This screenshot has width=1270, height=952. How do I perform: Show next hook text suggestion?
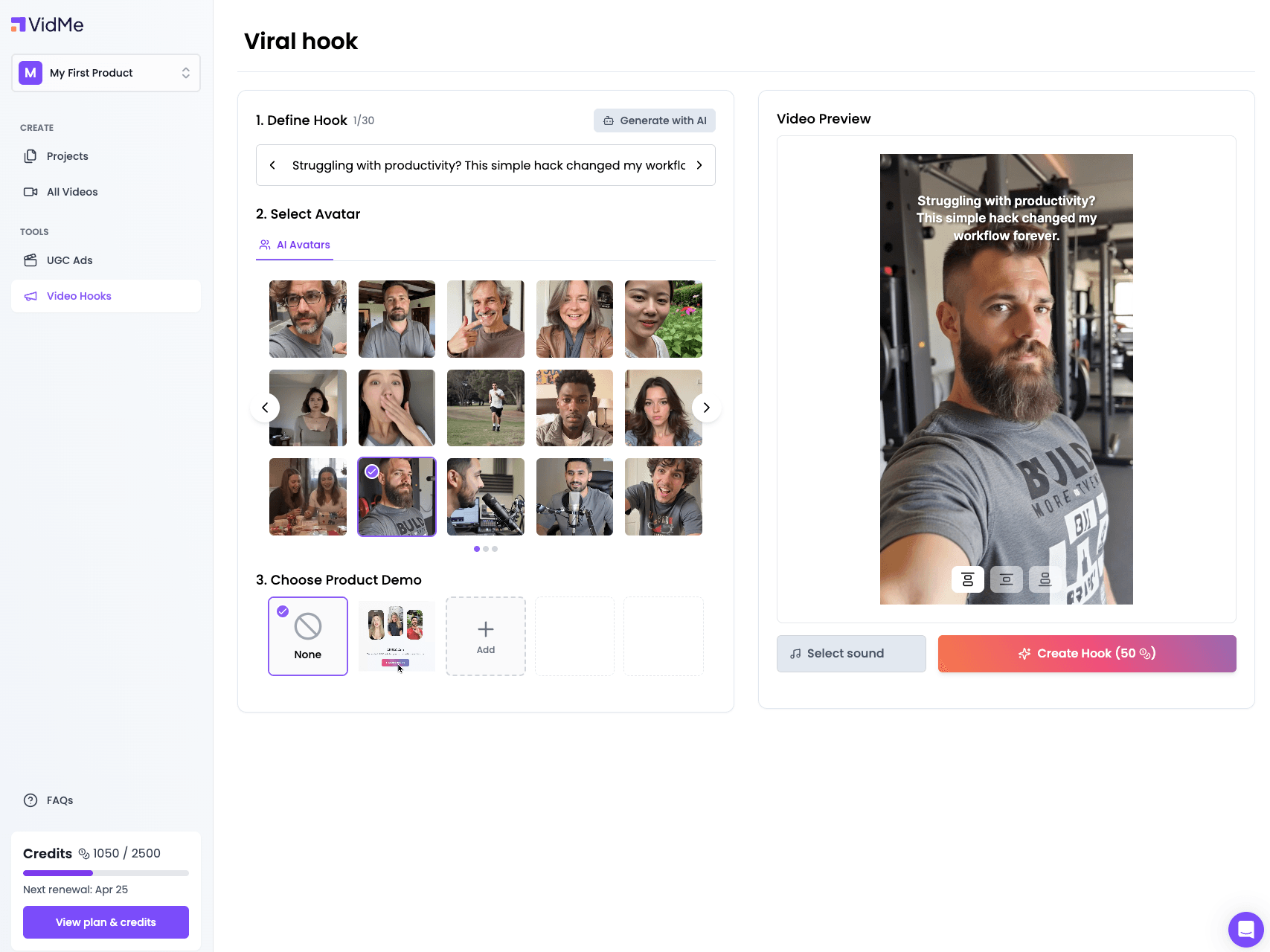699,165
